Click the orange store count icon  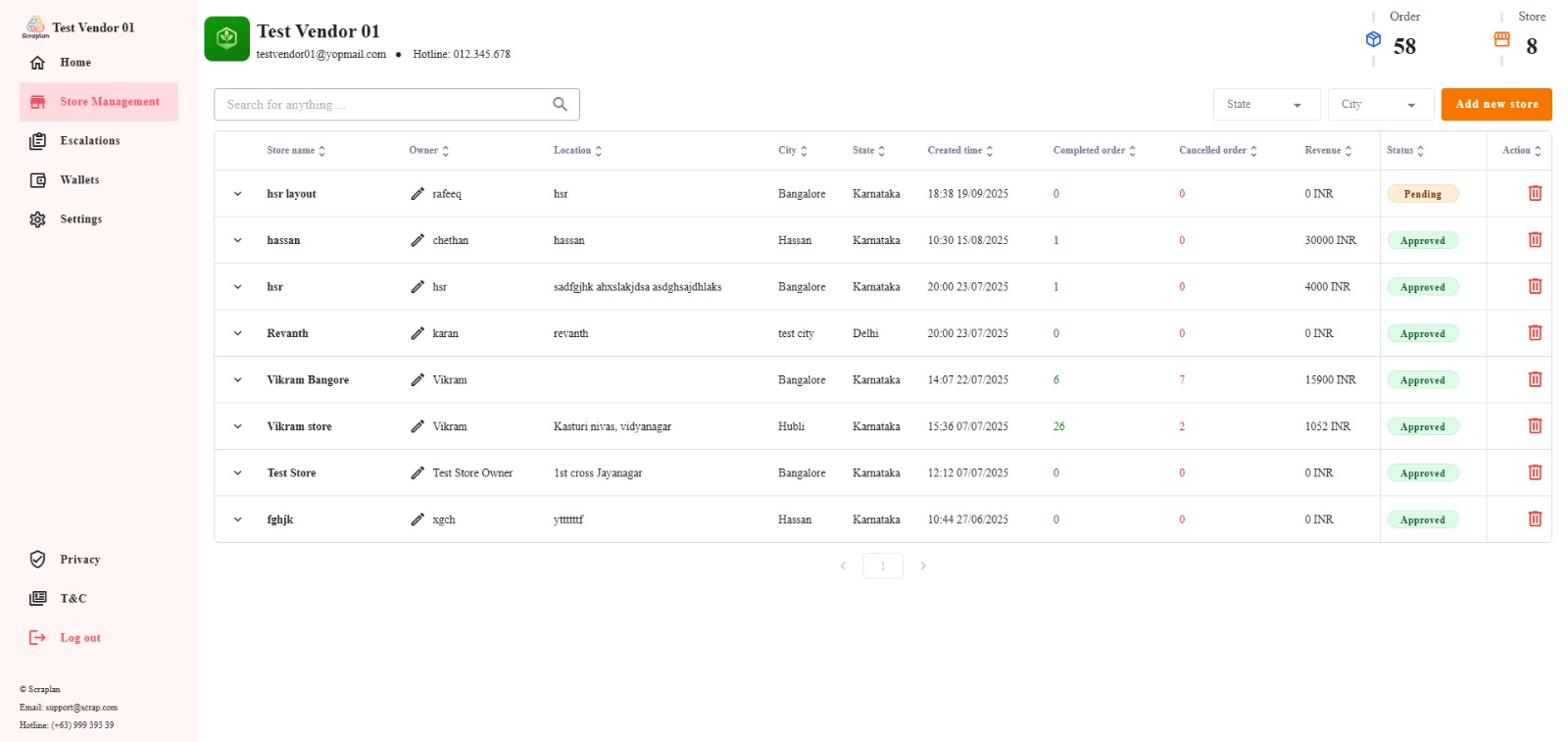coord(1501,39)
